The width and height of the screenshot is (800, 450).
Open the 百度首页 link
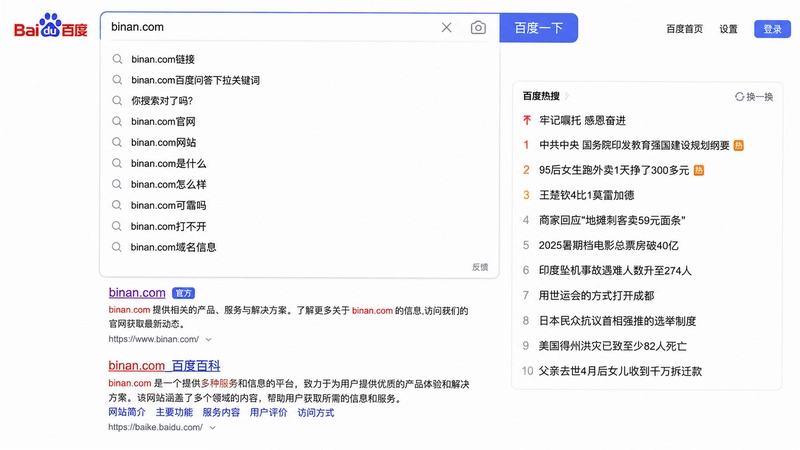coord(684,29)
